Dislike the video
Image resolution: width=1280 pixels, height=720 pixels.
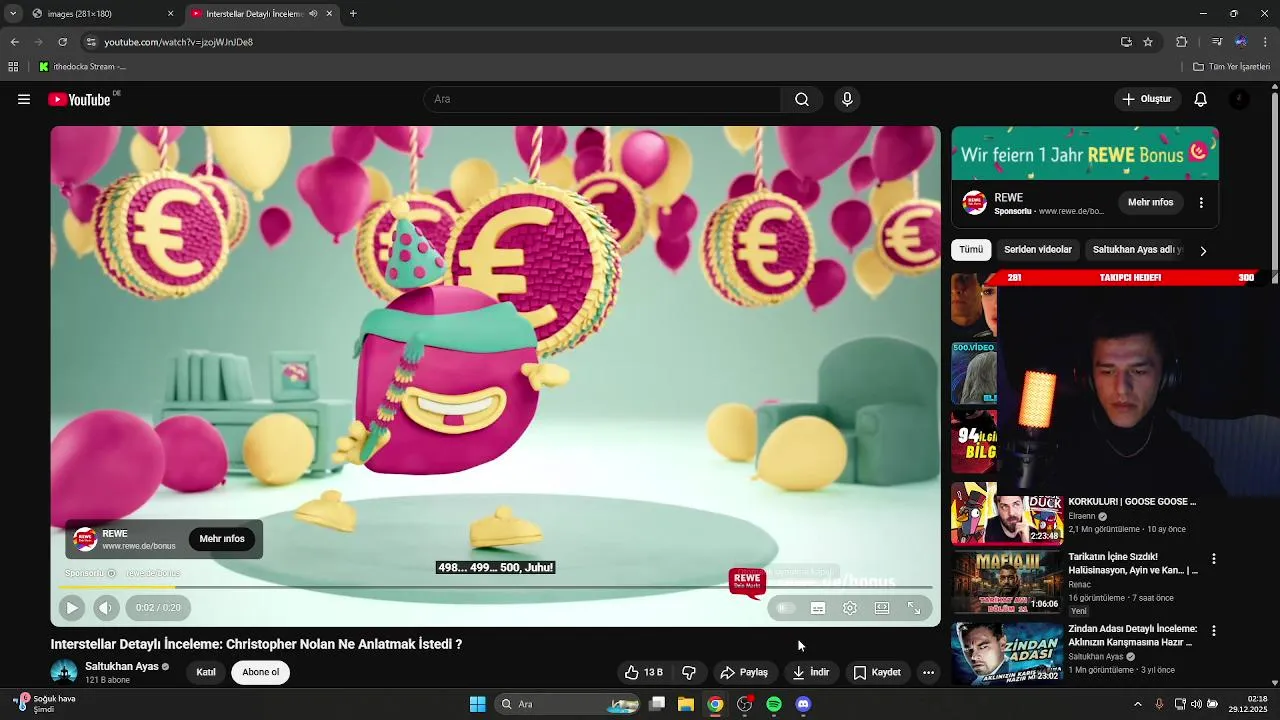(689, 672)
